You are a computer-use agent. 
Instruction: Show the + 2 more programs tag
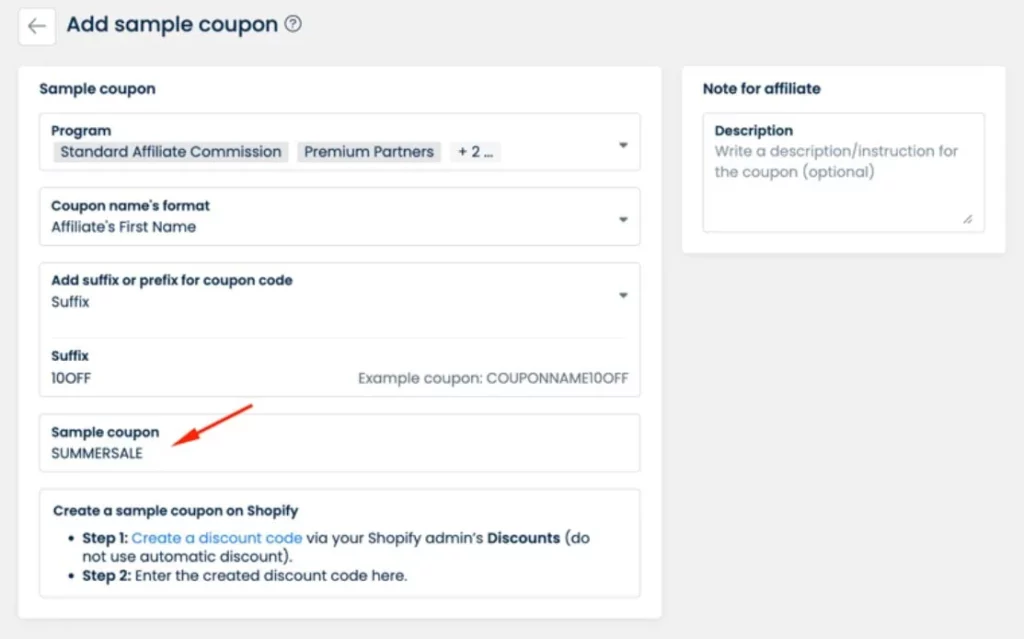click(x=475, y=152)
